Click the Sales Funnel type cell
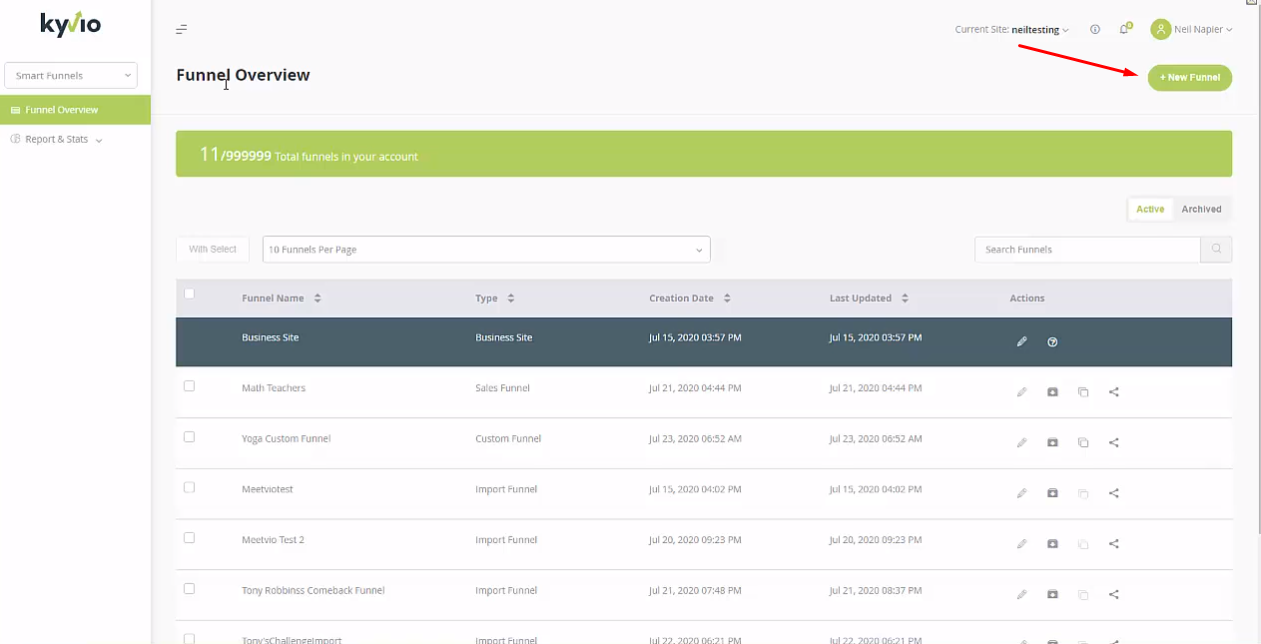This screenshot has height=644, width=1261. pos(502,388)
